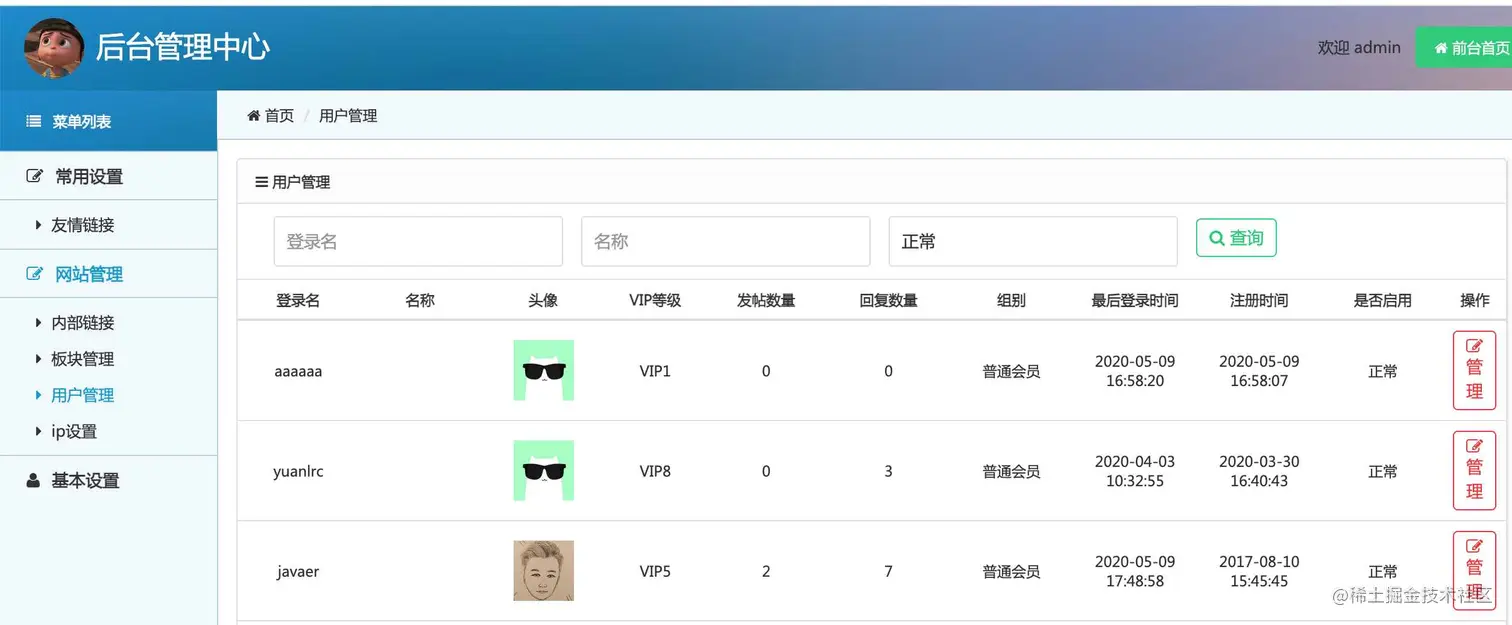Viewport: 1512px width, 625px height.
Task: Click the 注册时间 column header
Action: [x=1259, y=300]
